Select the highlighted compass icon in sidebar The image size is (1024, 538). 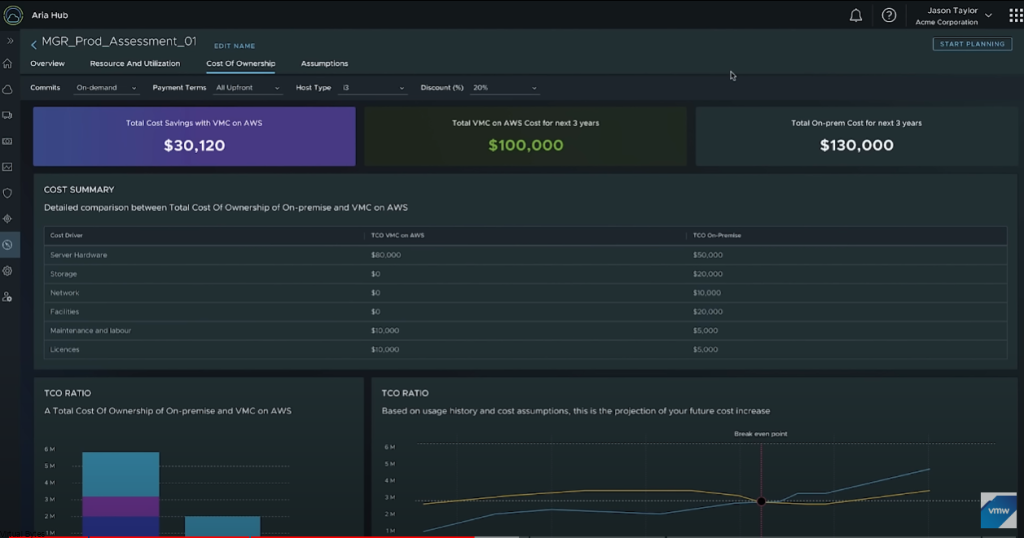click(x=8, y=245)
